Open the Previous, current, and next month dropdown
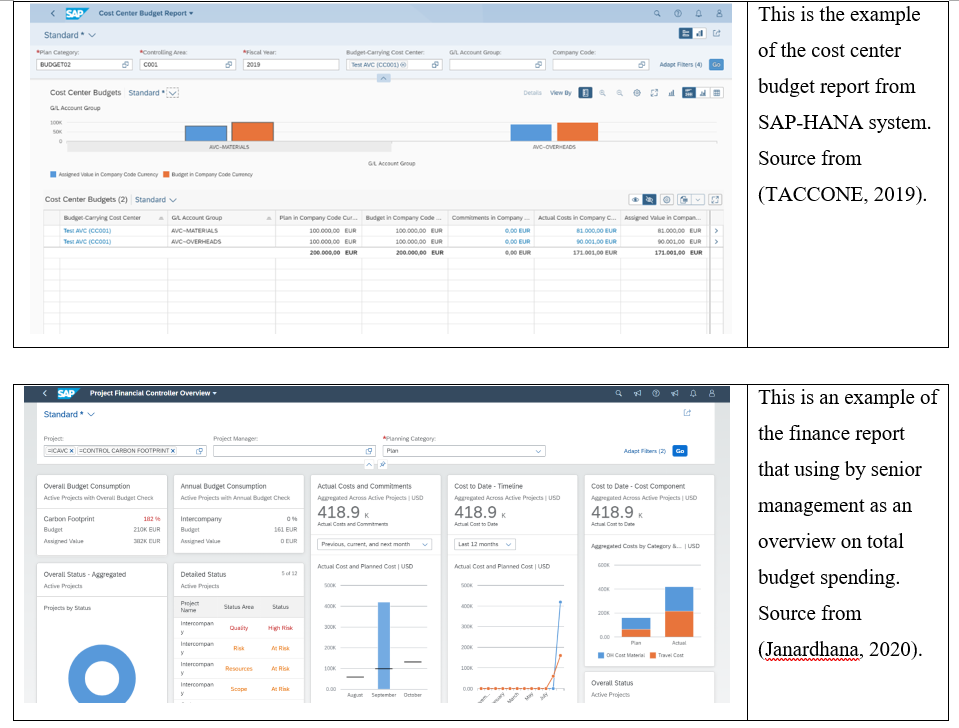 click(x=374, y=544)
